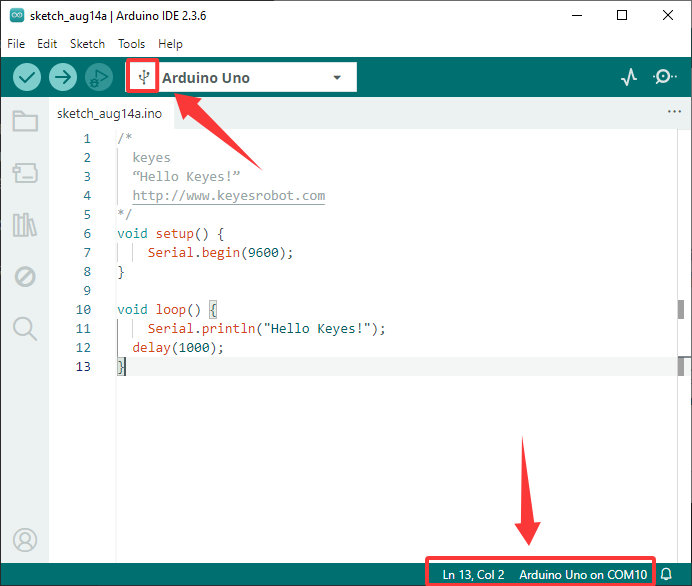Open the Sketch menu

[x=87, y=44]
